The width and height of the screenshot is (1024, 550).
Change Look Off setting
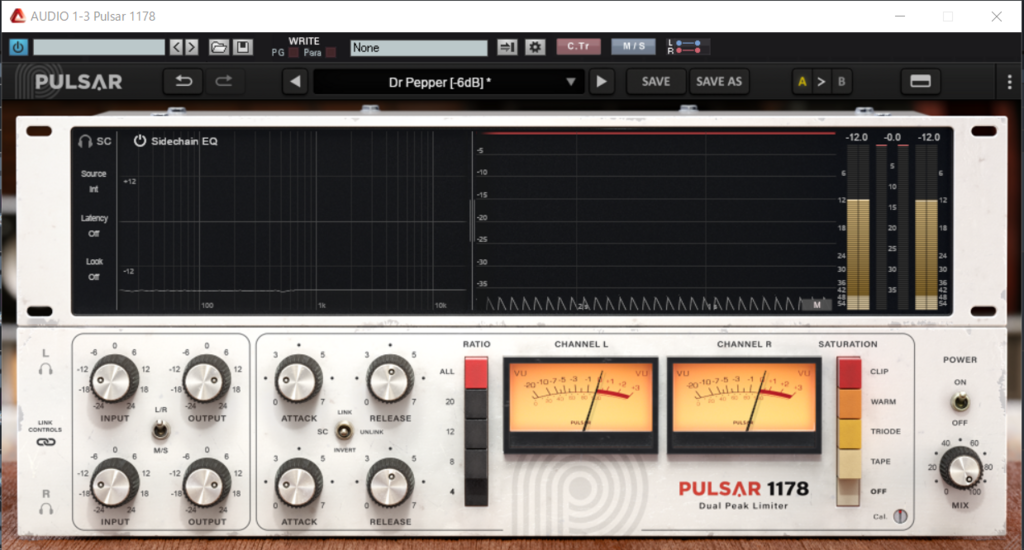click(94, 269)
